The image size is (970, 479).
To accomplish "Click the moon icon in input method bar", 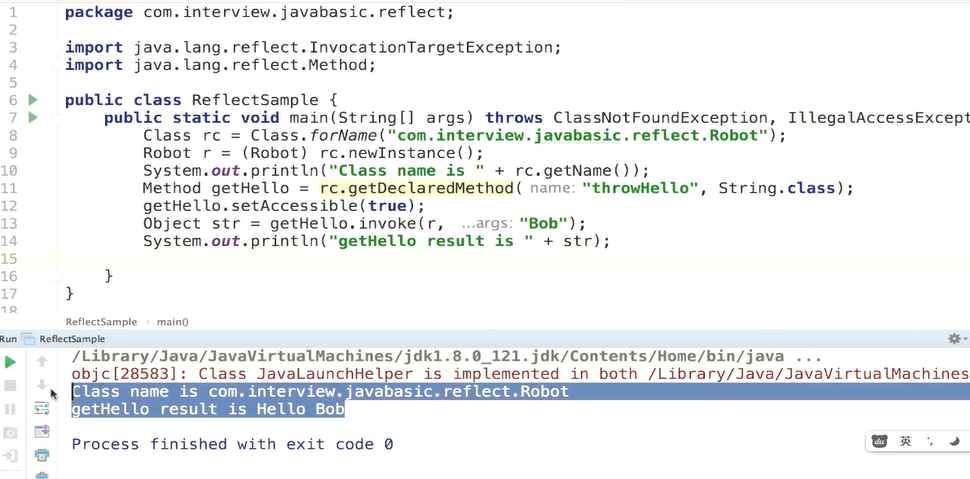I will [955, 441].
